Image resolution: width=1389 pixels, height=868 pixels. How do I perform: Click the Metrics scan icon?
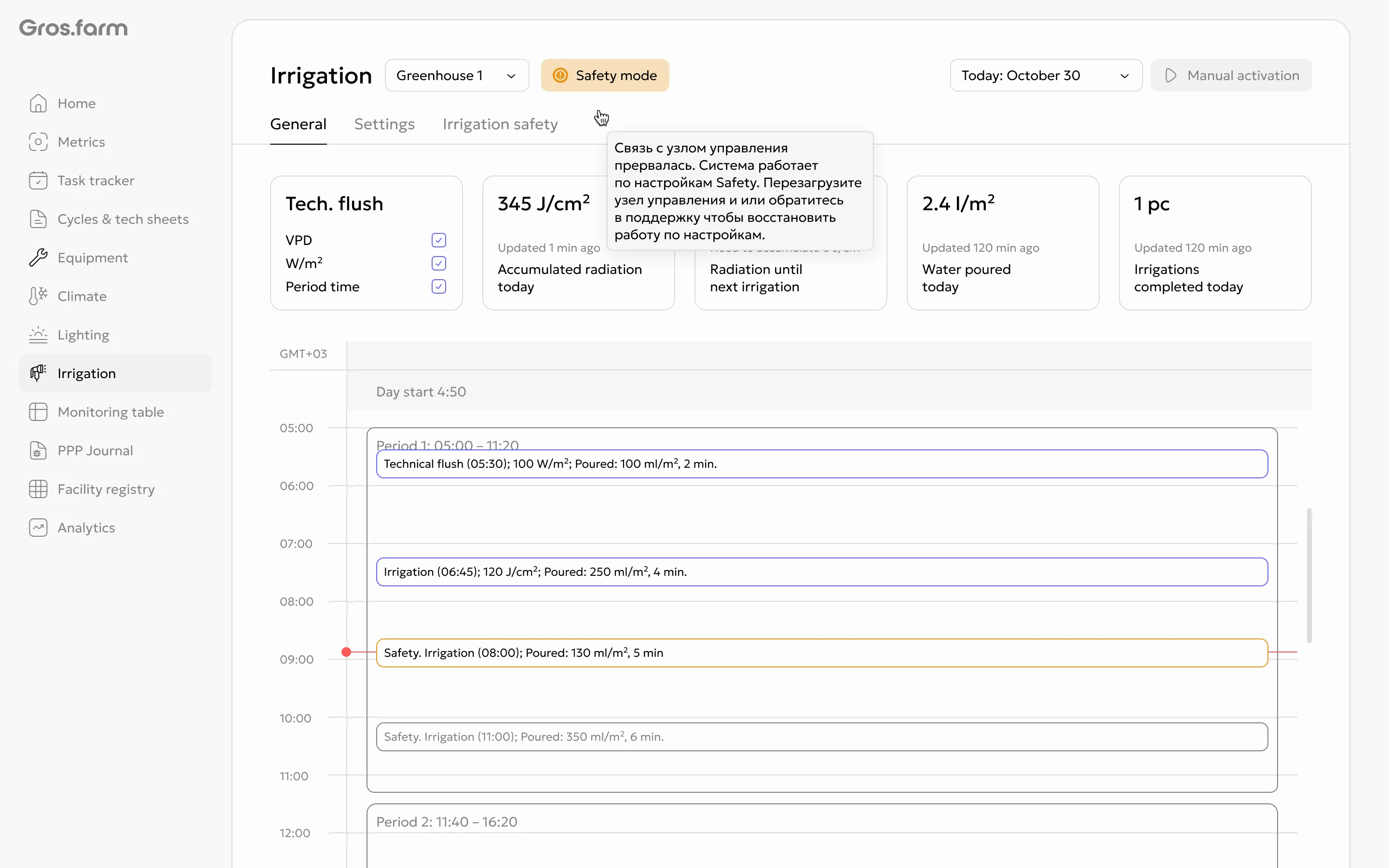tap(38, 142)
